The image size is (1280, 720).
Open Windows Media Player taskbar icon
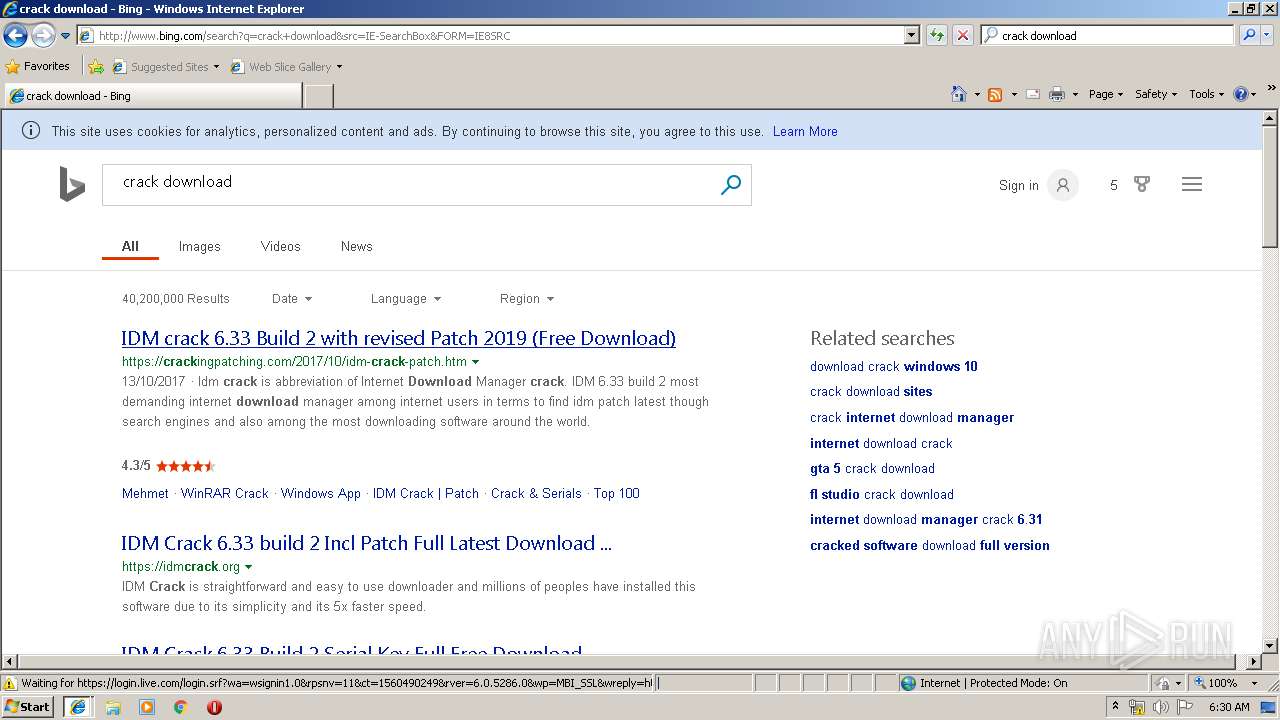(x=147, y=707)
